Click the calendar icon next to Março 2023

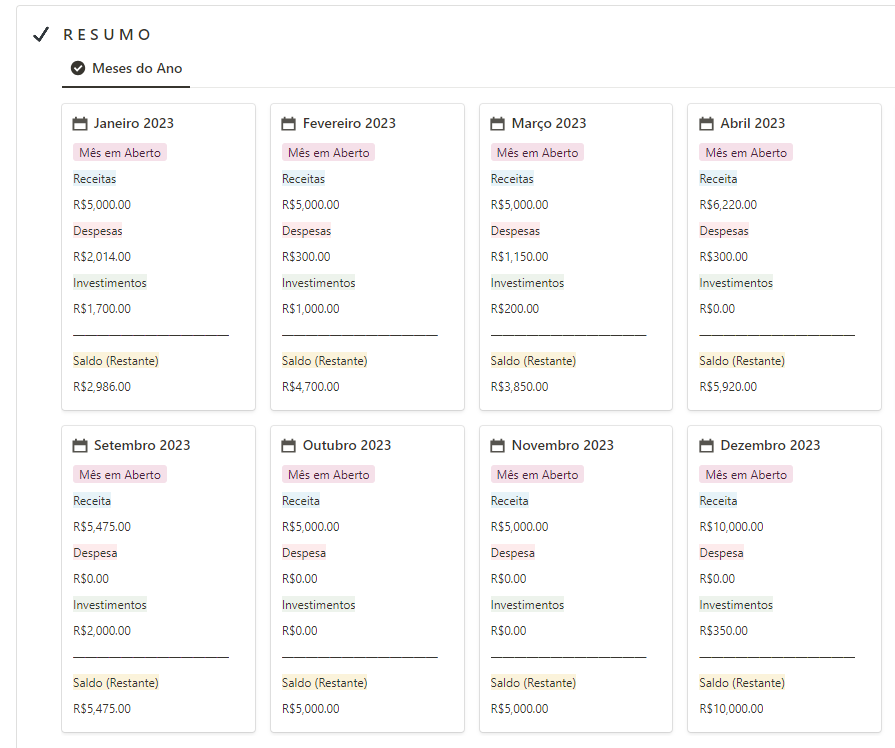pos(498,124)
